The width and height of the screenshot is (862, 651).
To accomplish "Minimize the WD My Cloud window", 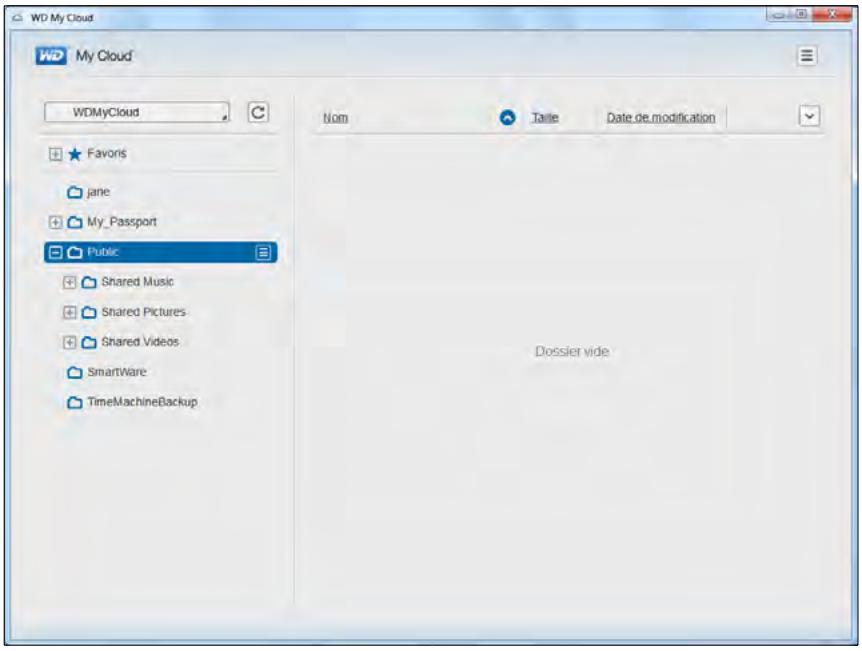I will pos(778,15).
